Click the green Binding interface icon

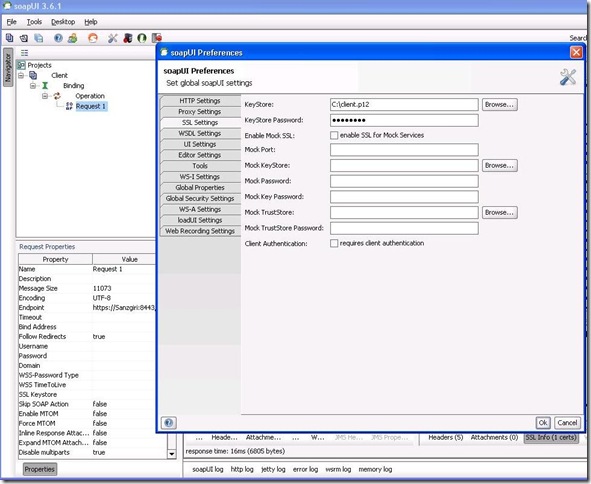(45, 86)
